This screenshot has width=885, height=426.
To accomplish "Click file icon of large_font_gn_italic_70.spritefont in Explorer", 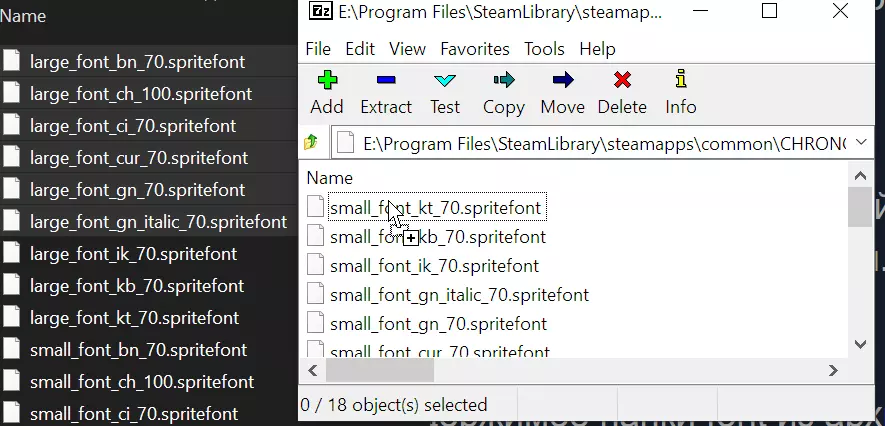I will (11, 221).
